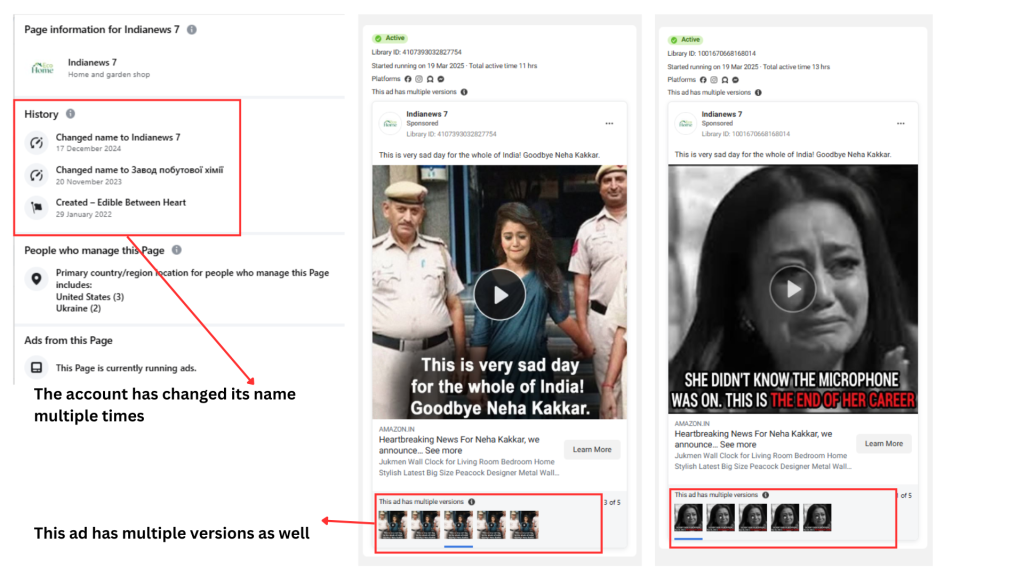
Task: Click the Messenger platform icon in the 11 hrs ad
Action: click(x=441, y=79)
